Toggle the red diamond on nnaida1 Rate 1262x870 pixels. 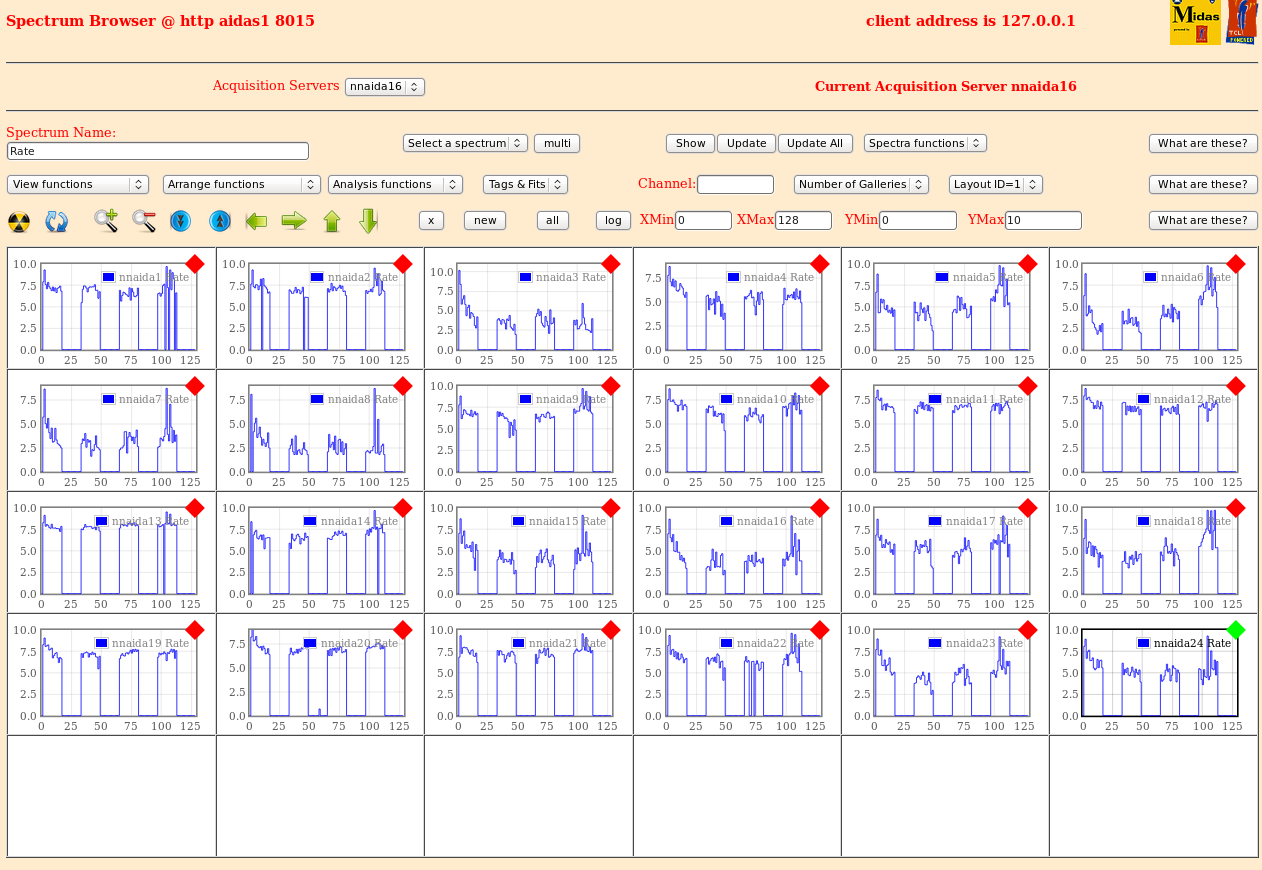pos(195,264)
